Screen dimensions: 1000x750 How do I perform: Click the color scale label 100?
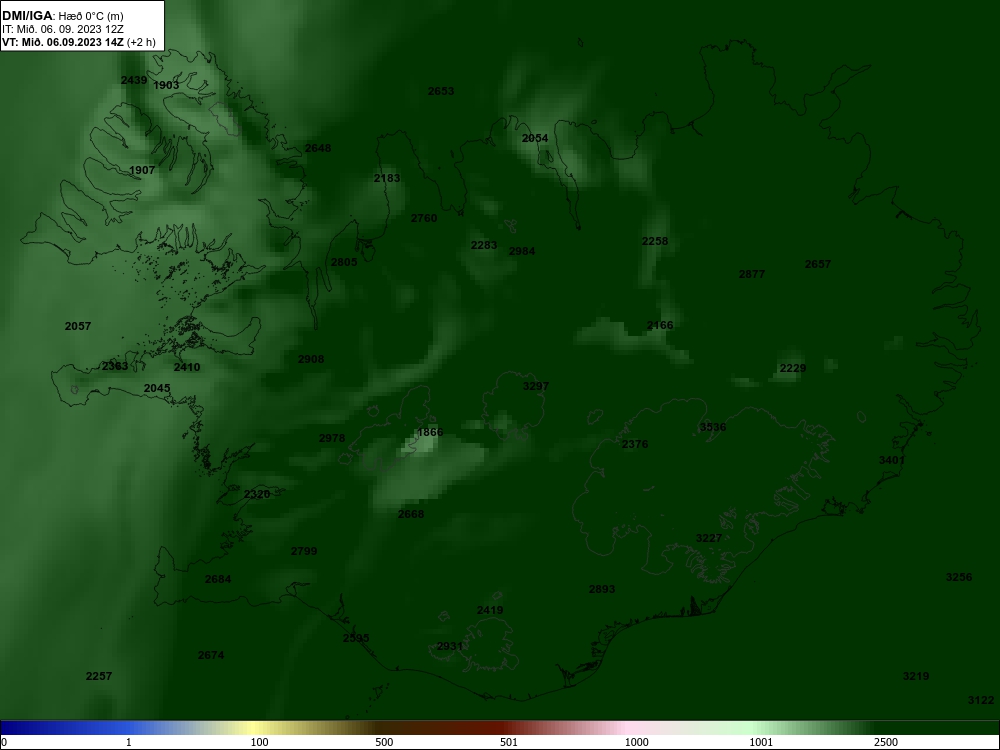coord(260,742)
